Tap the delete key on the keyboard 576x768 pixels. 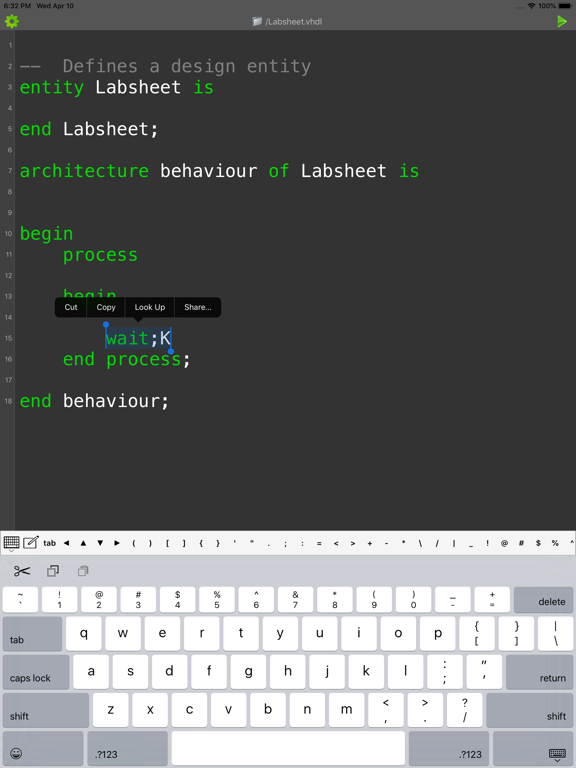click(x=544, y=600)
